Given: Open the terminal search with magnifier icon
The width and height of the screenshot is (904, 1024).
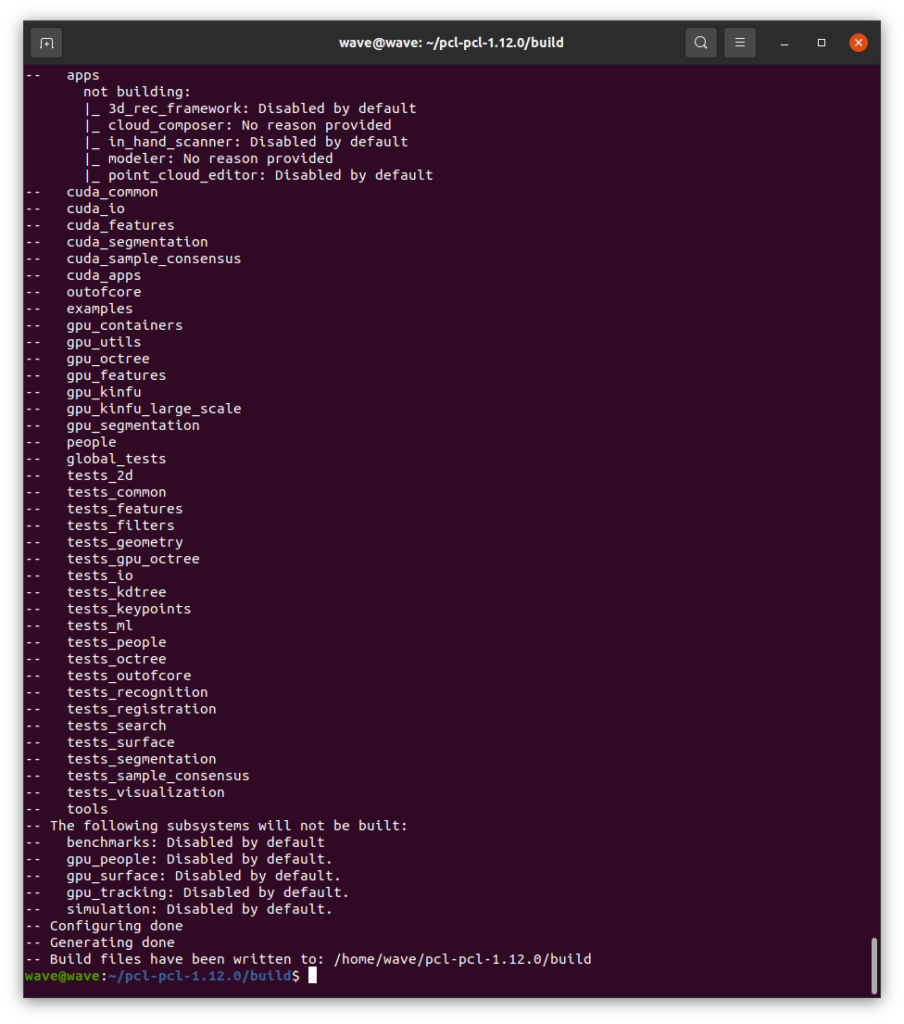Looking at the screenshot, I should coord(700,42).
